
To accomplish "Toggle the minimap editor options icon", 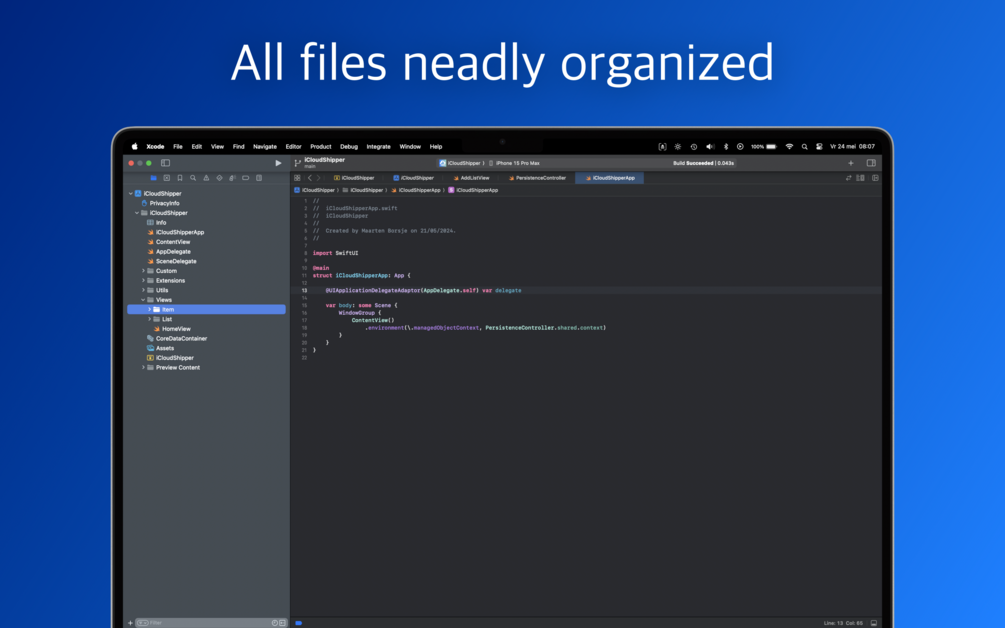I will 861,178.
